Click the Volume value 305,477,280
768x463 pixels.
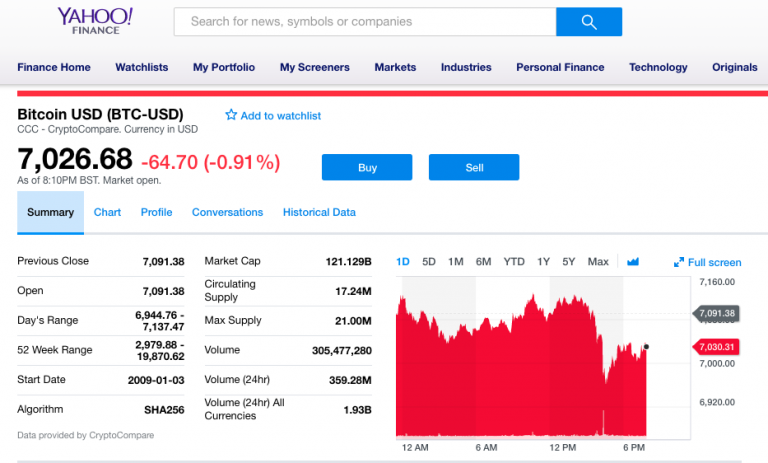pos(342,350)
